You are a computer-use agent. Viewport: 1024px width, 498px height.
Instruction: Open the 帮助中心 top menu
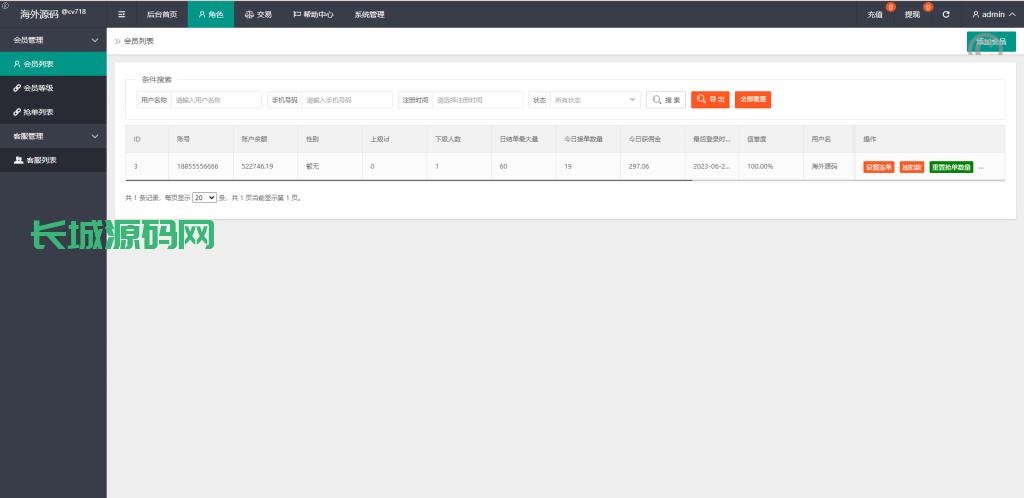tap(313, 15)
